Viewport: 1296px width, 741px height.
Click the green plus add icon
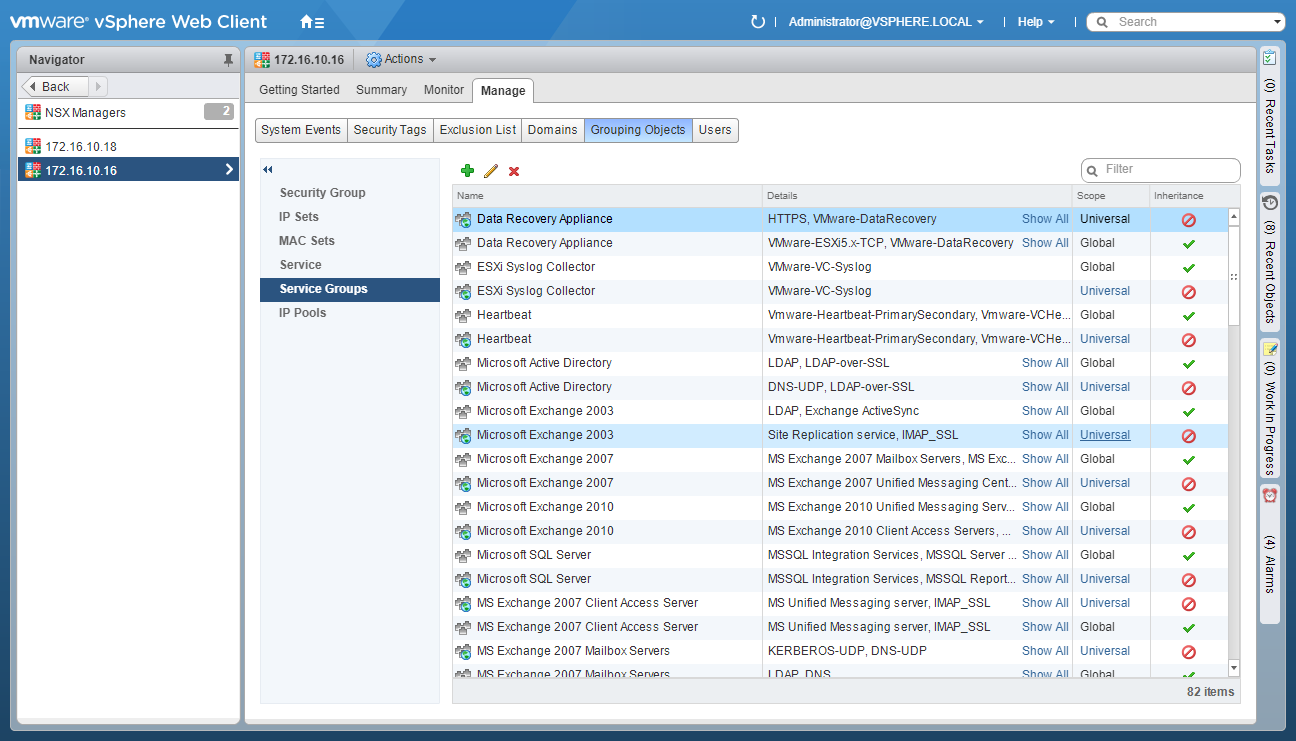467,171
